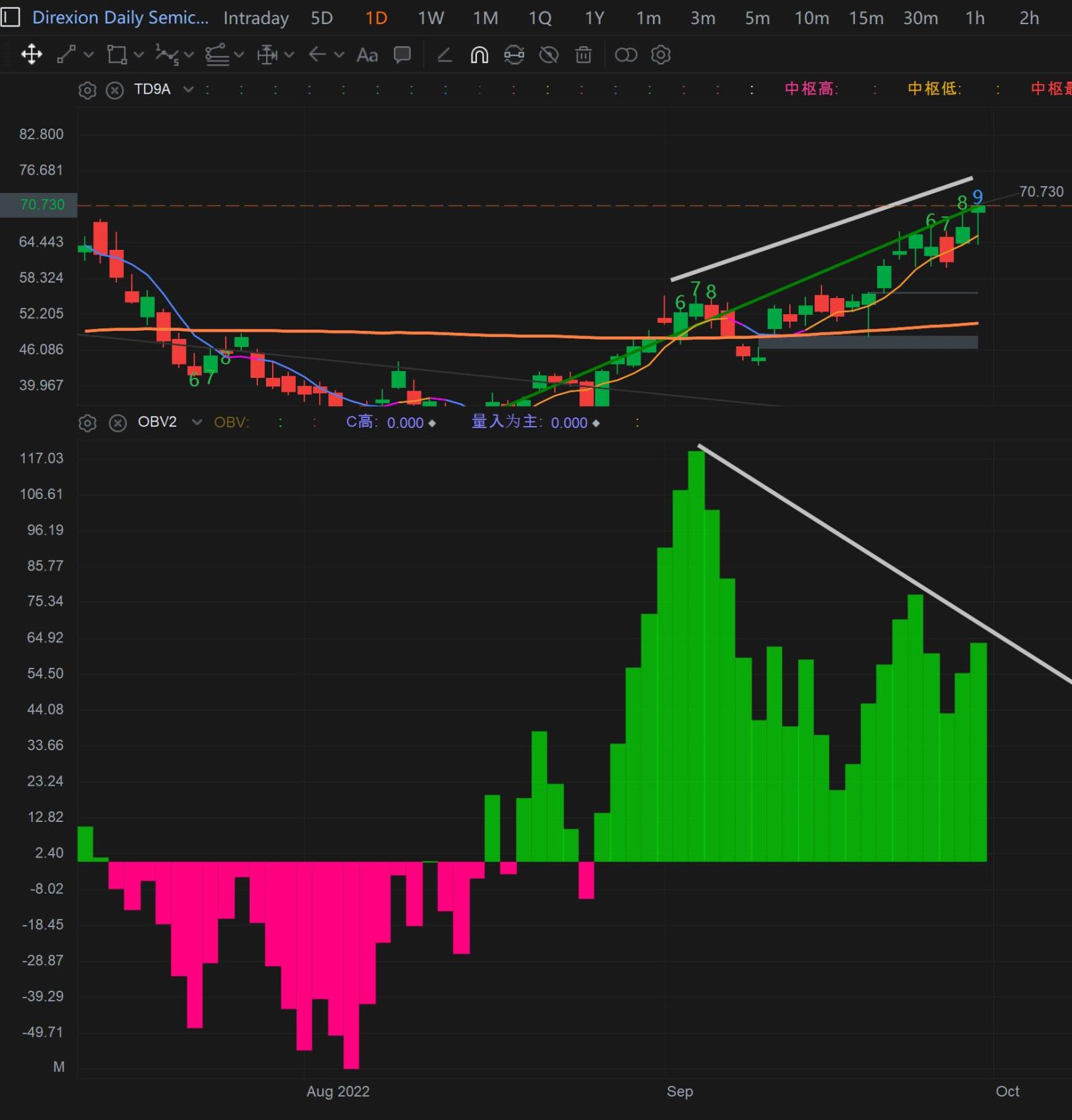Image resolution: width=1072 pixels, height=1120 pixels.
Task: Click the TD9A indicator label
Action: [x=152, y=89]
